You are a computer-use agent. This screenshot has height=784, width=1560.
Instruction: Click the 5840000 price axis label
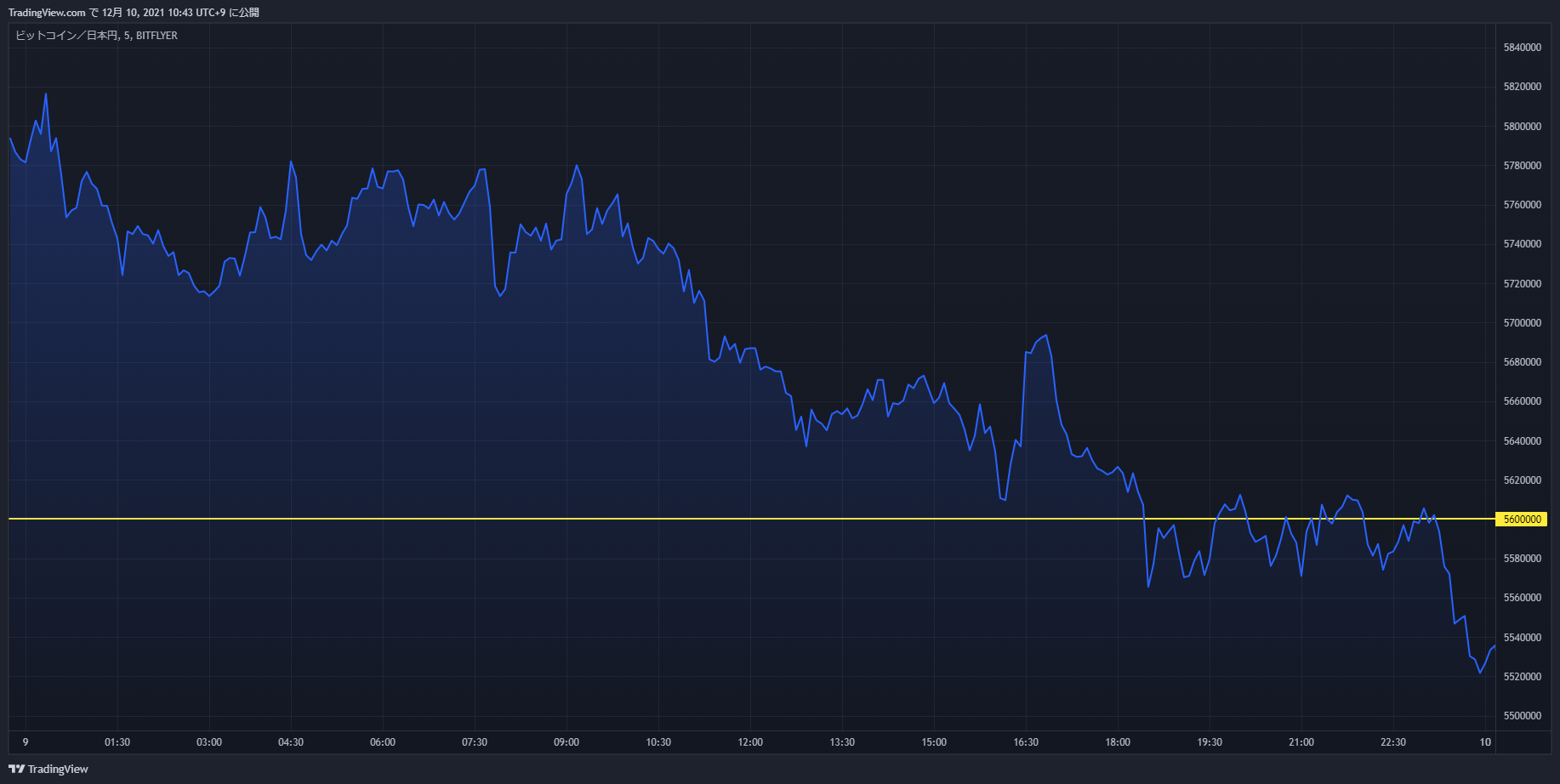[x=1523, y=48]
